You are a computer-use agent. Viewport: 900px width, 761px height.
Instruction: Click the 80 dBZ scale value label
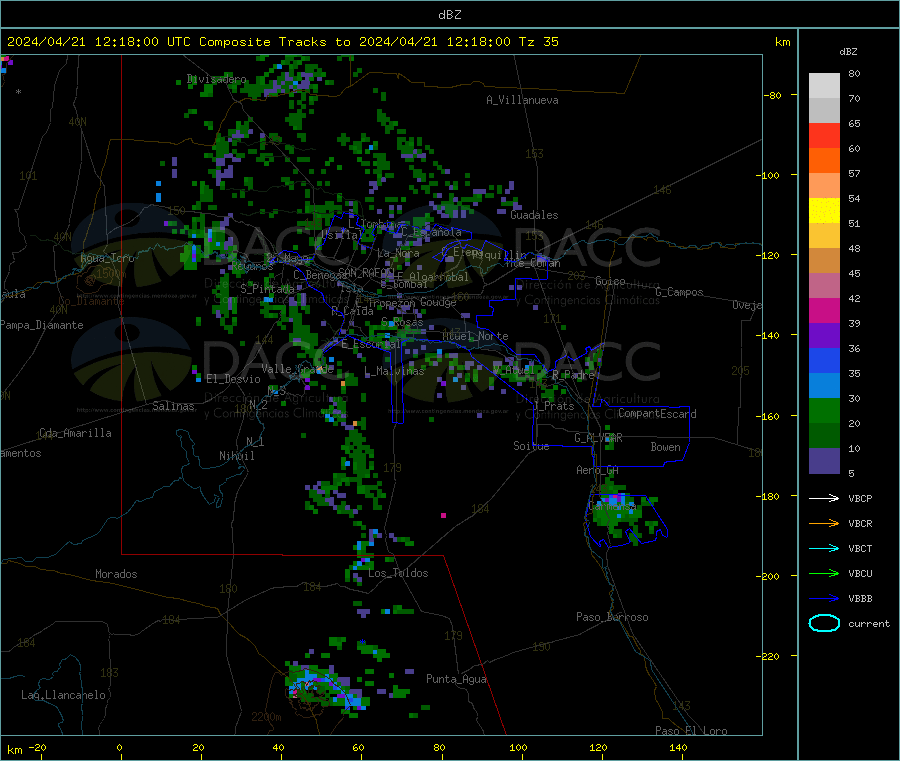coord(854,73)
